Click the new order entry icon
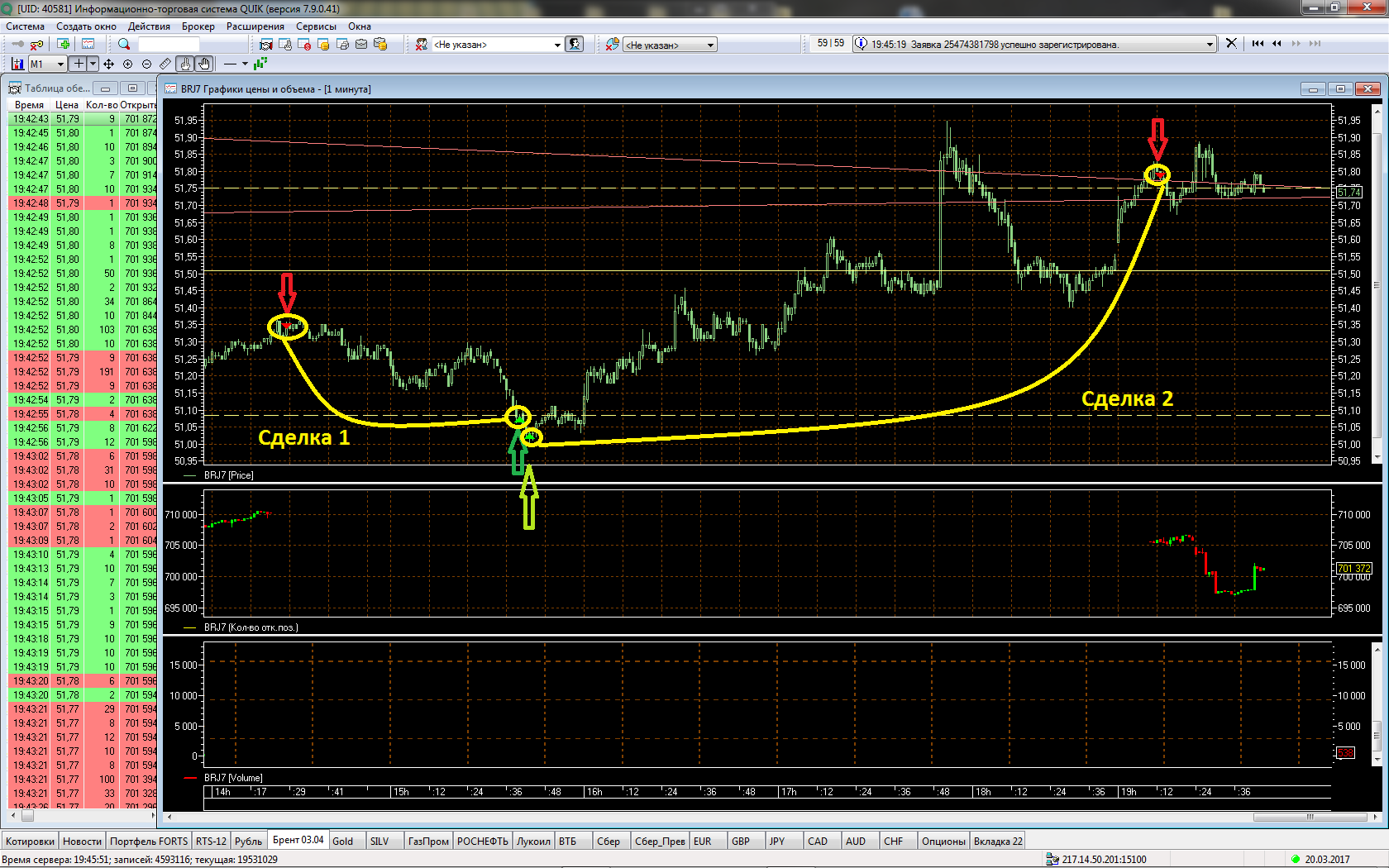This screenshot has height=868, width=1389. coord(285,44)
